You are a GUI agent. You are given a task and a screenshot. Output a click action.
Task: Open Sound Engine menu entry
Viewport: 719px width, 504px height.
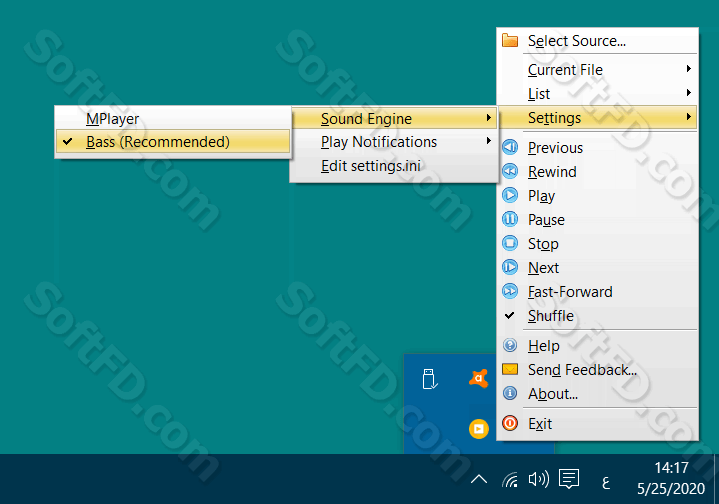pos(394,118)
